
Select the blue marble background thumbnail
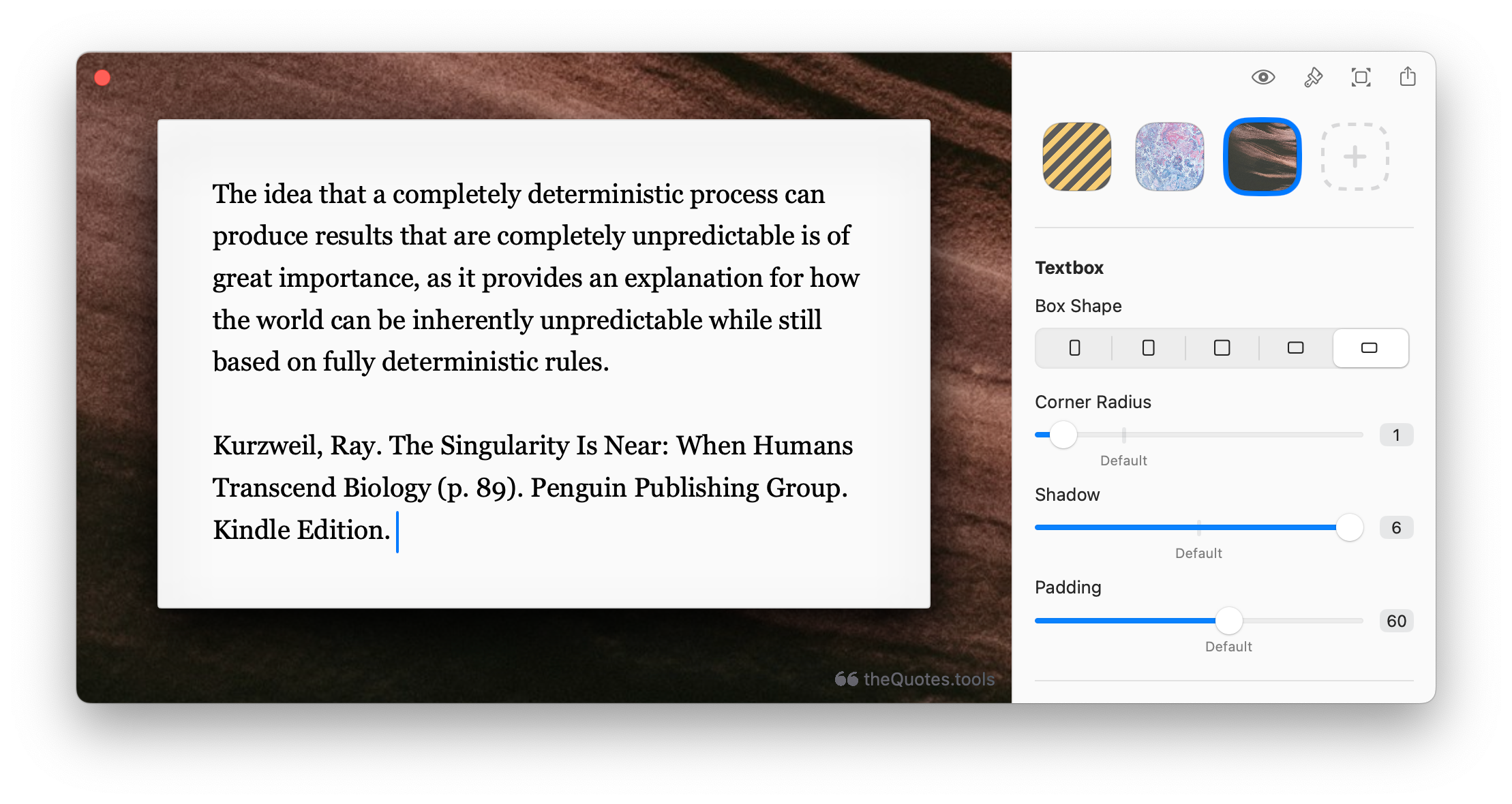click(x=1169, y=157)
